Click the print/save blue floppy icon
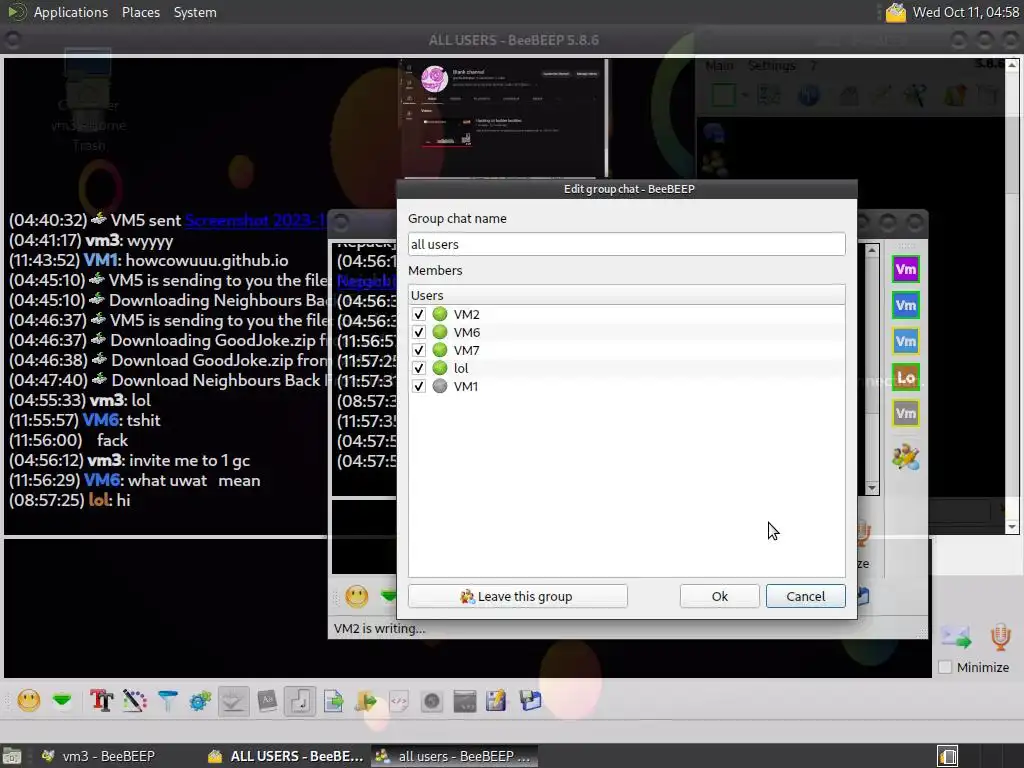1024x768 pixels. click(x=530, y=701)
